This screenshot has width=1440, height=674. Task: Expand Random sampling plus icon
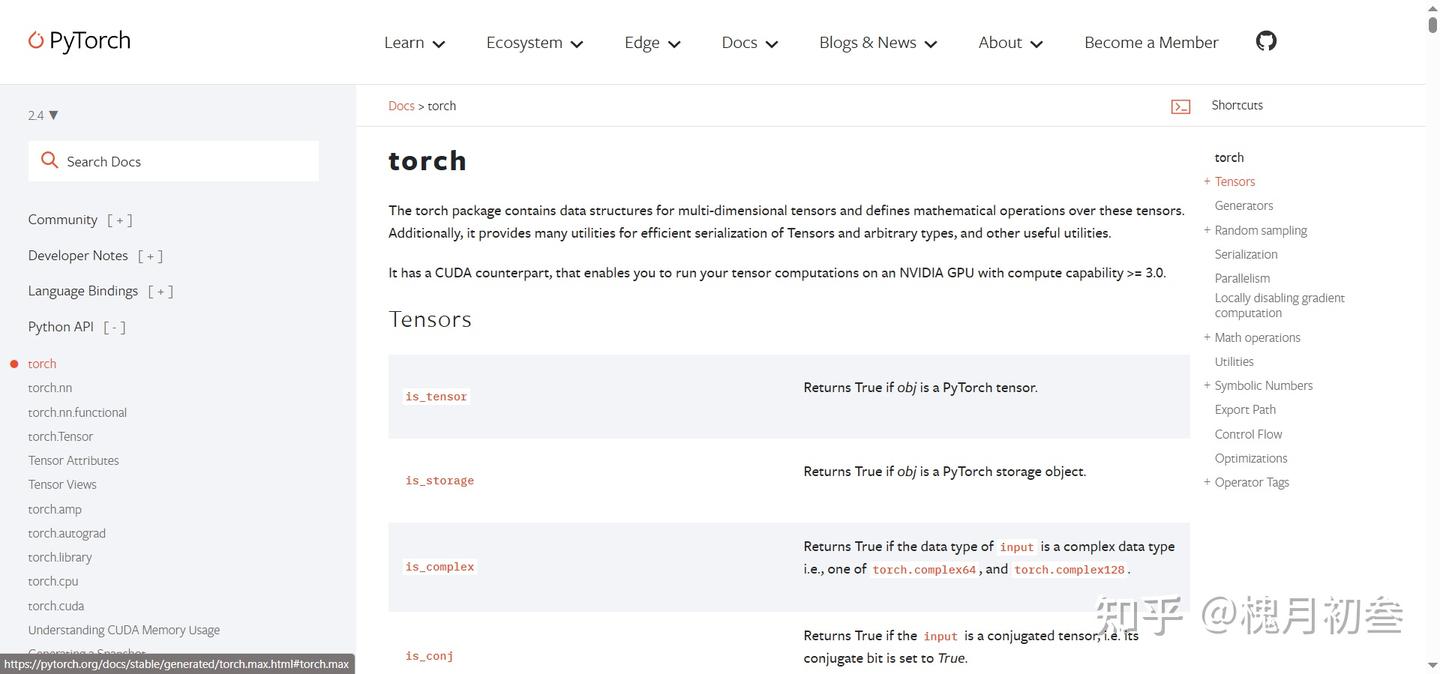[x=1207, y=230]
